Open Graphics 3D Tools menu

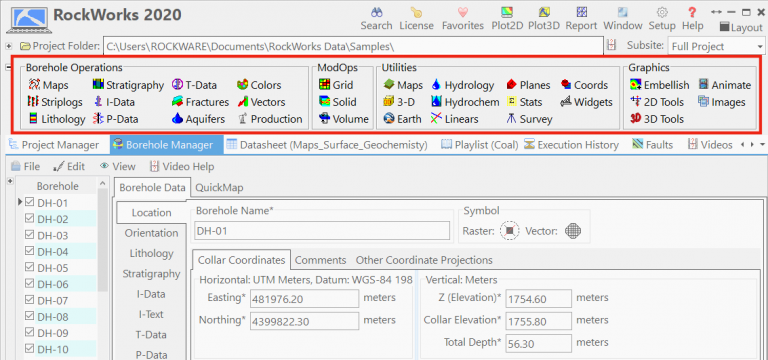click(656, 119)
